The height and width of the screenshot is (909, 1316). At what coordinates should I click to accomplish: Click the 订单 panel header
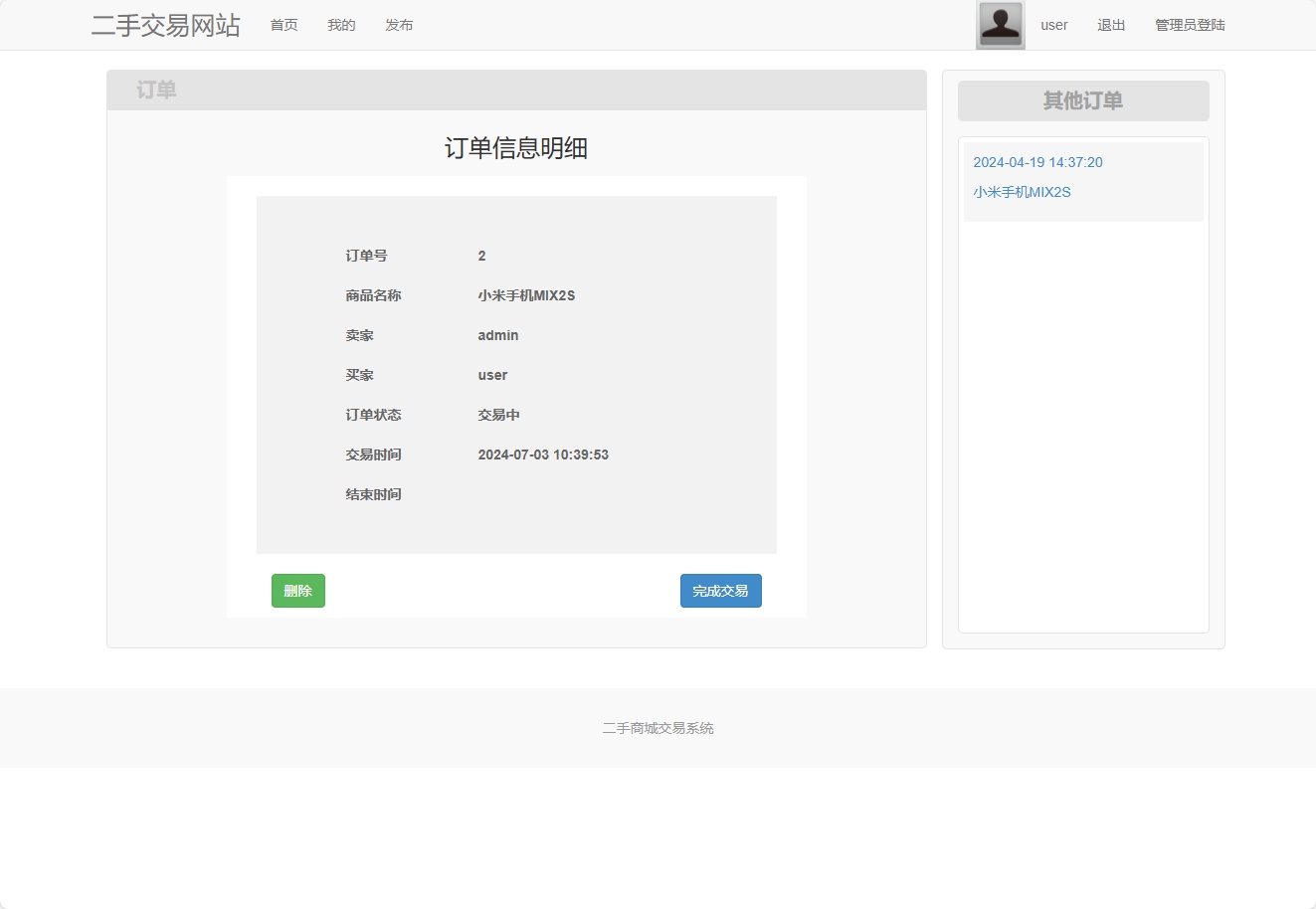click(x=156, y=90)
